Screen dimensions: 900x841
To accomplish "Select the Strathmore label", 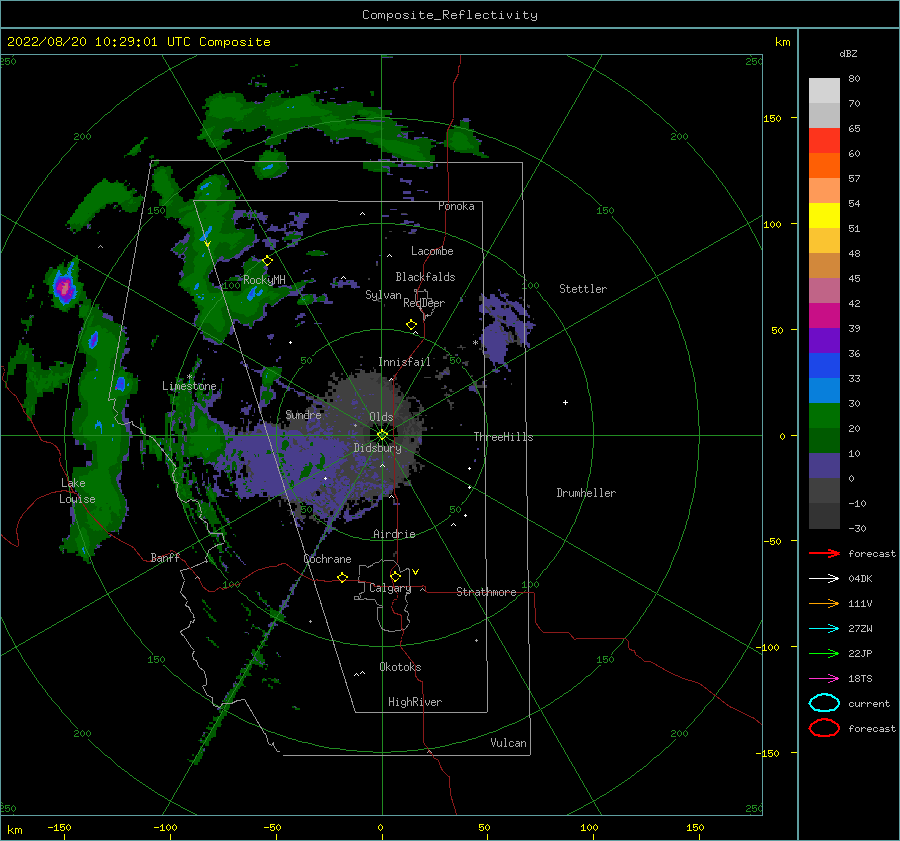I will pos(486,592).
